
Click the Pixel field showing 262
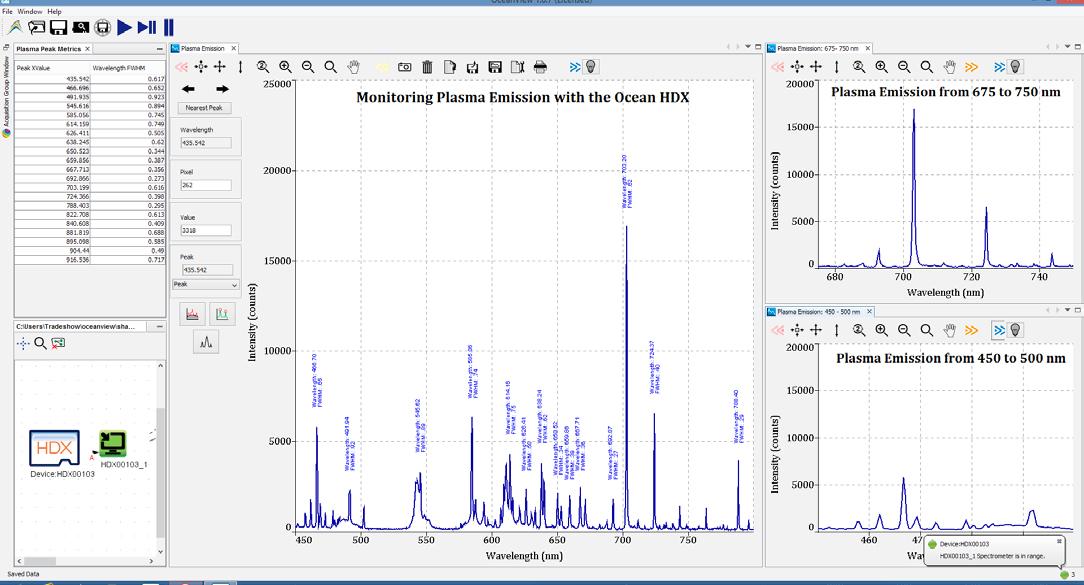pos(206,185)
